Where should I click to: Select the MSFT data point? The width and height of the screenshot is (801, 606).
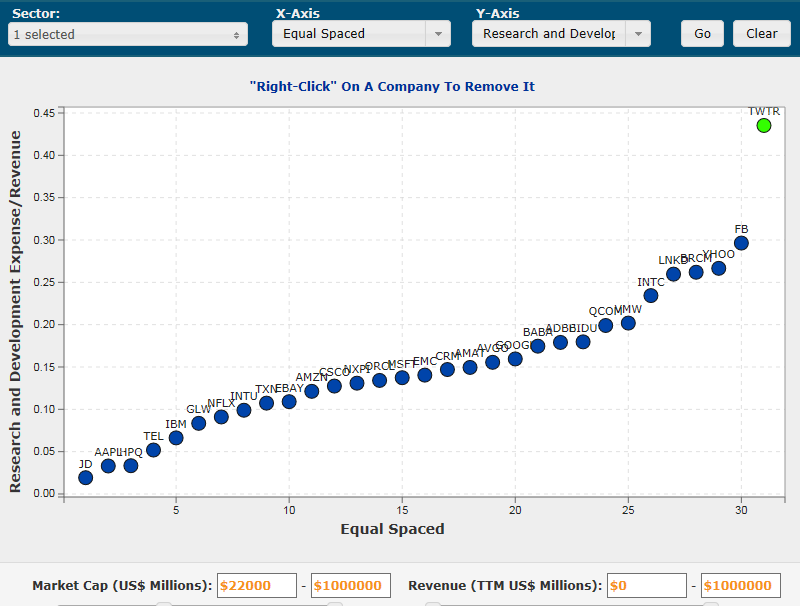(x=402, y=378)
